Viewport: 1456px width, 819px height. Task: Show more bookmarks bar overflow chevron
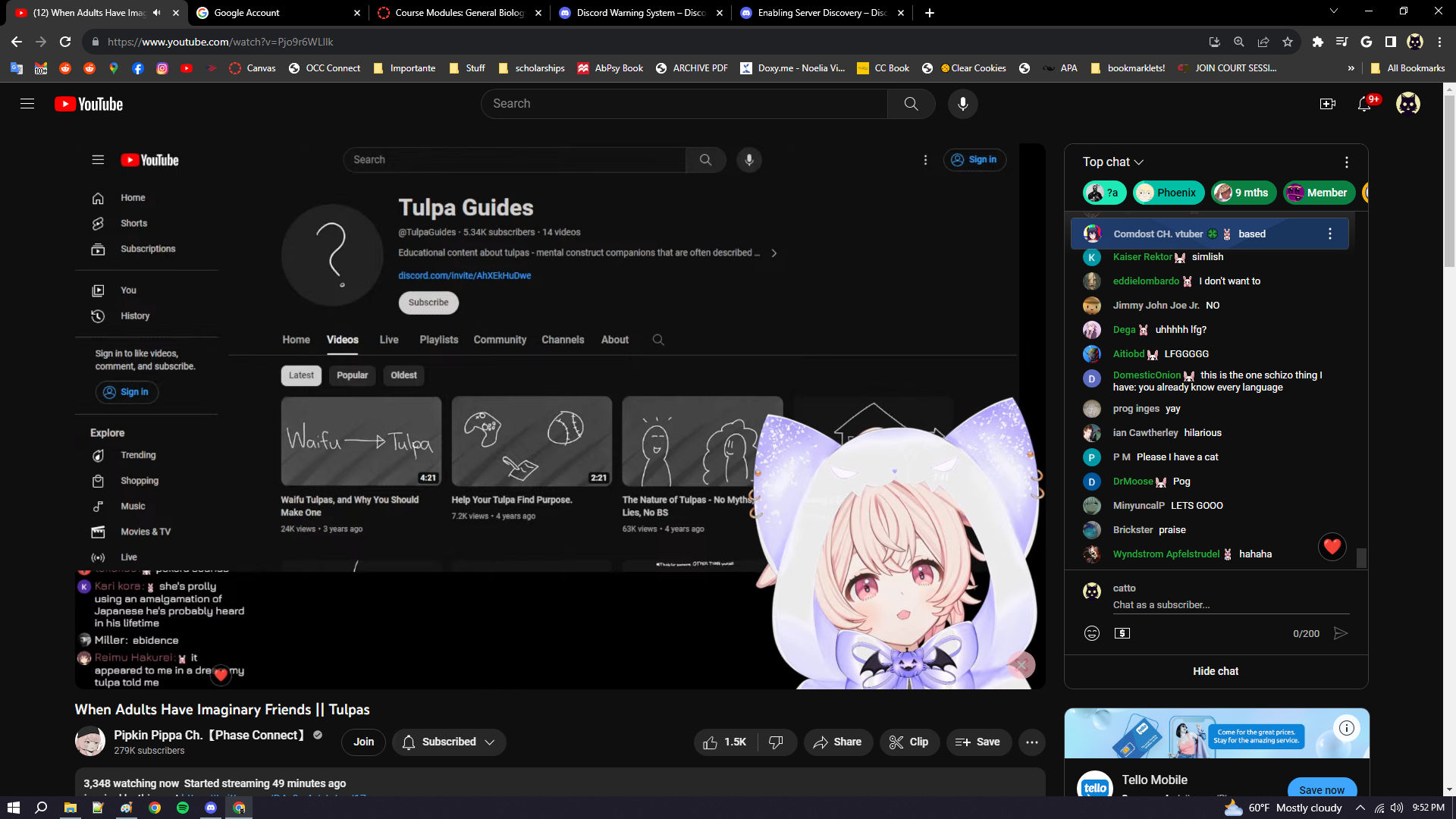[x=1351, y=68]
